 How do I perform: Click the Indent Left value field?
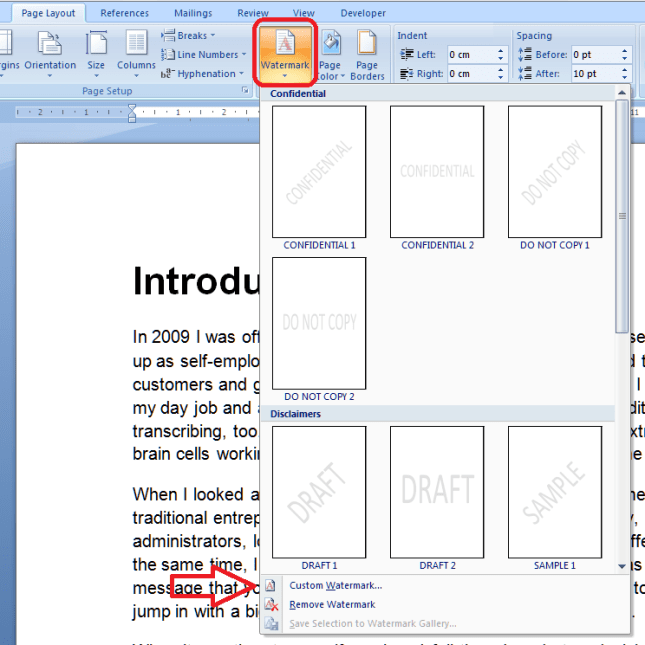(x=470, y=55)
